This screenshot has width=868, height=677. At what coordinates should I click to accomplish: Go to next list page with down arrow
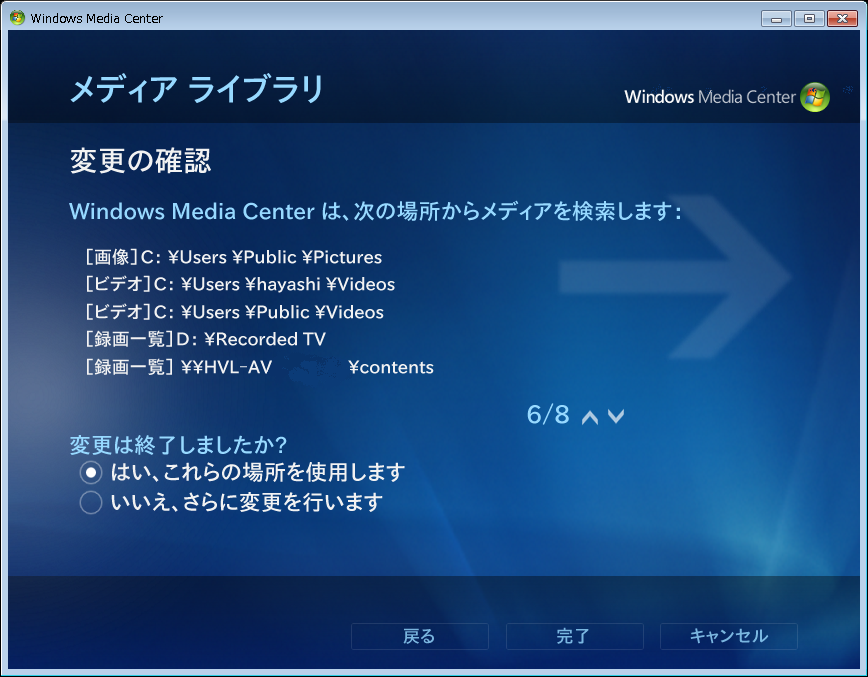[616, 416]
